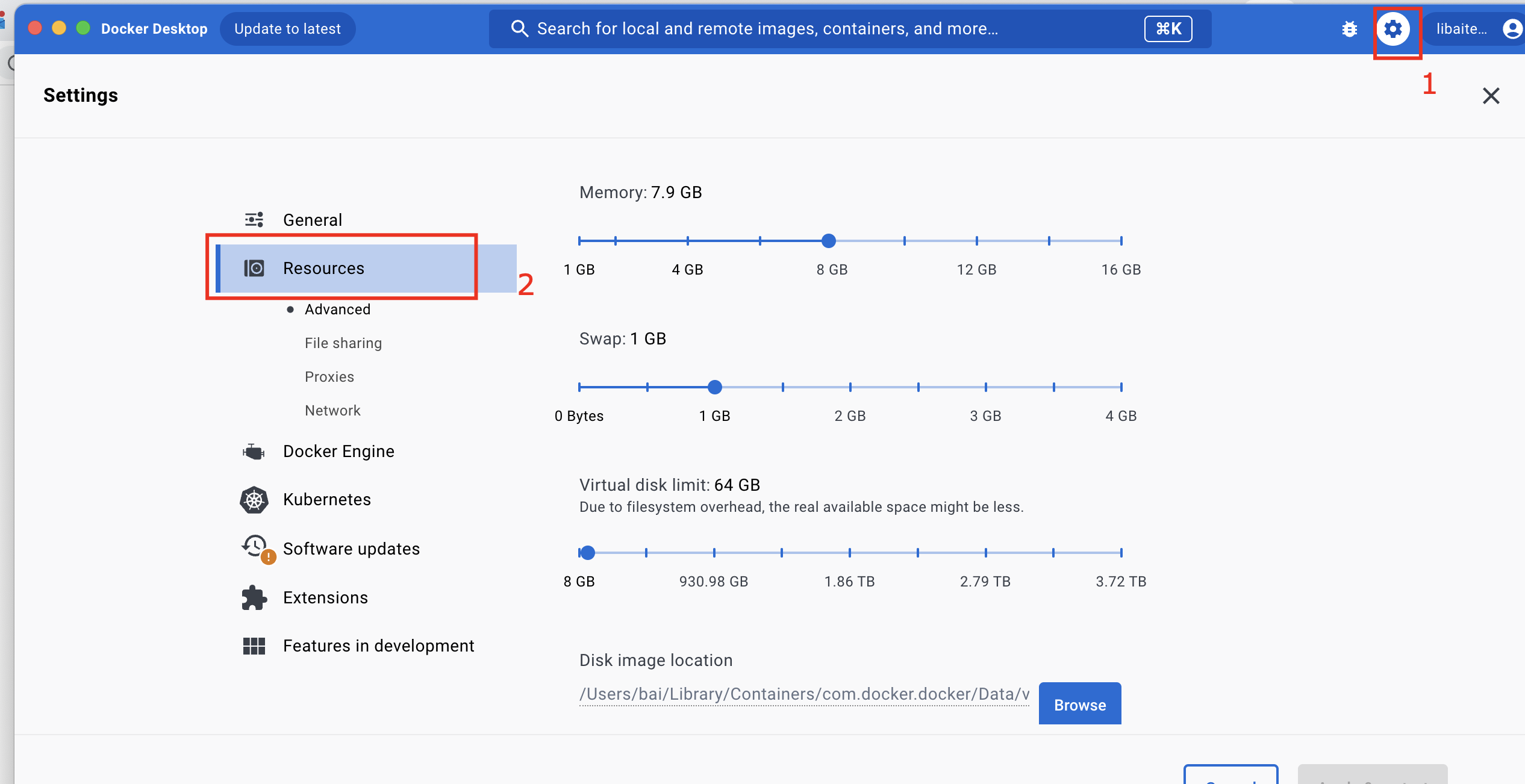1525x784 pixels.
Task: Click the Update to latest button
Action: pos(287,29)
